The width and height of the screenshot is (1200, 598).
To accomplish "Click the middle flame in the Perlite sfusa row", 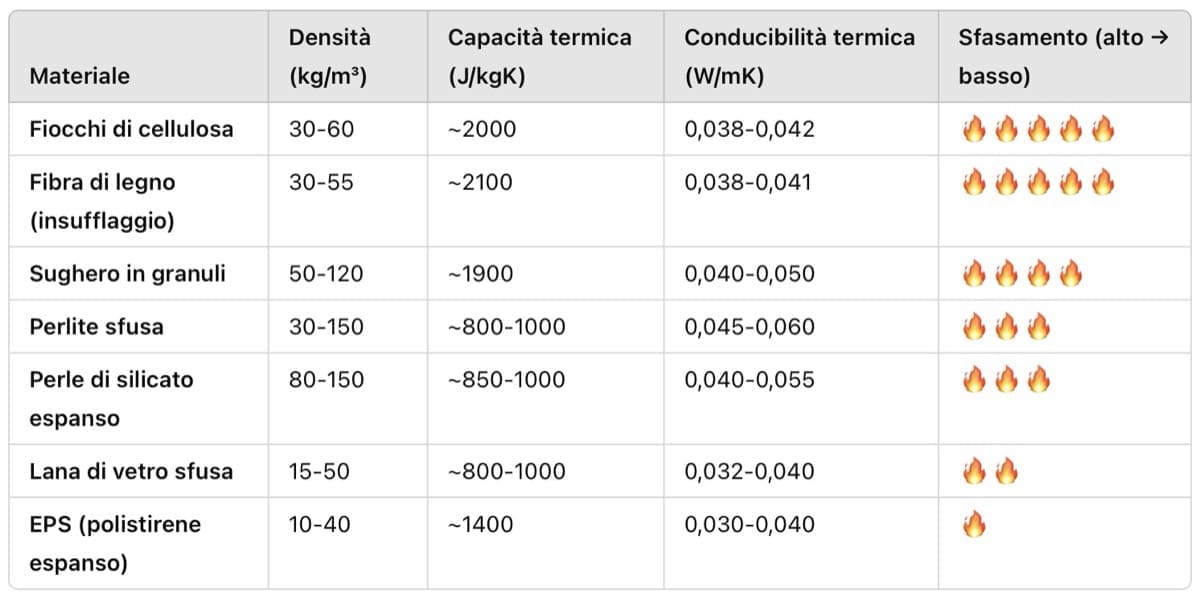I will pos(1006,327).
